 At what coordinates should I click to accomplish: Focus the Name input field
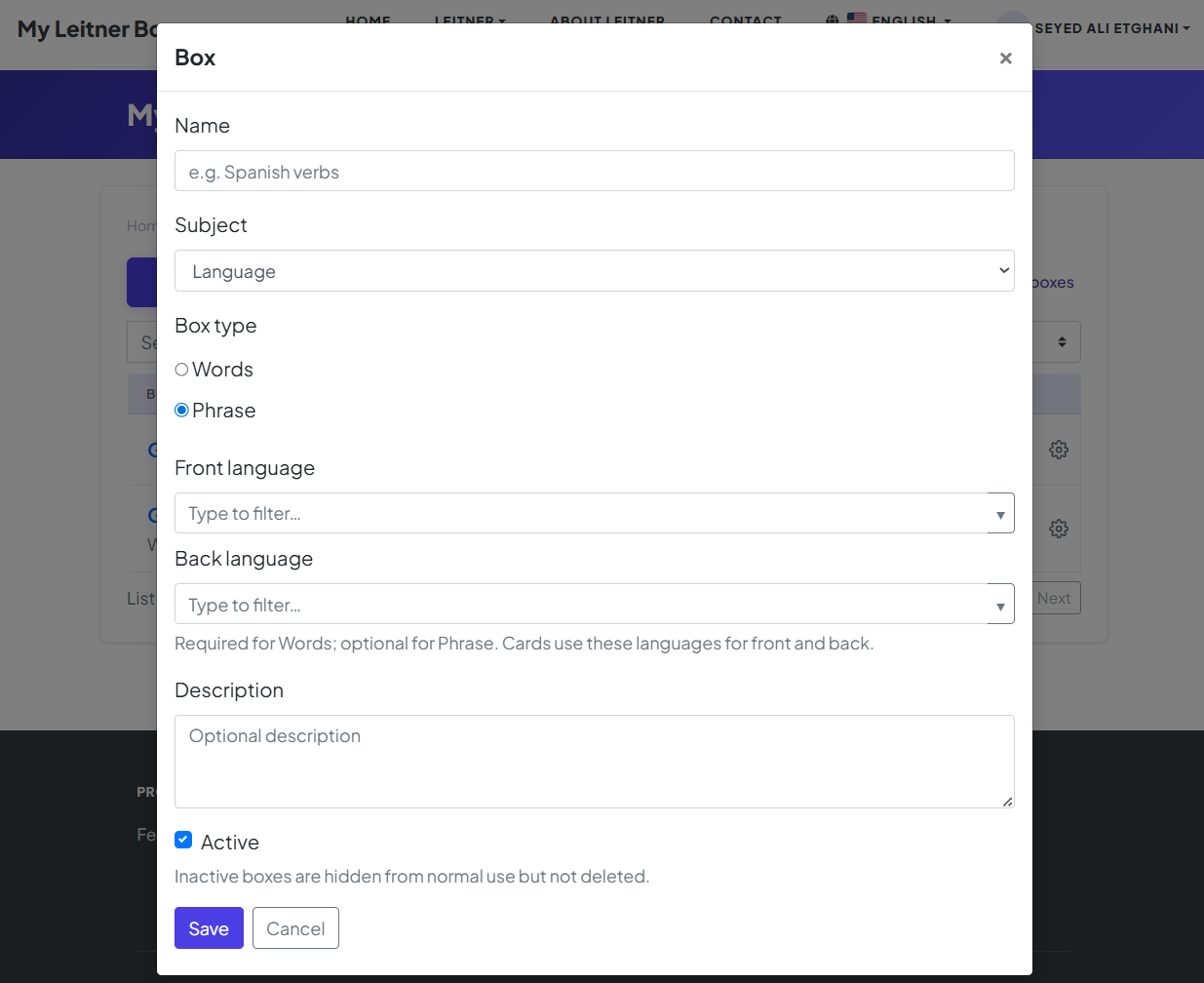pos(594,172)
